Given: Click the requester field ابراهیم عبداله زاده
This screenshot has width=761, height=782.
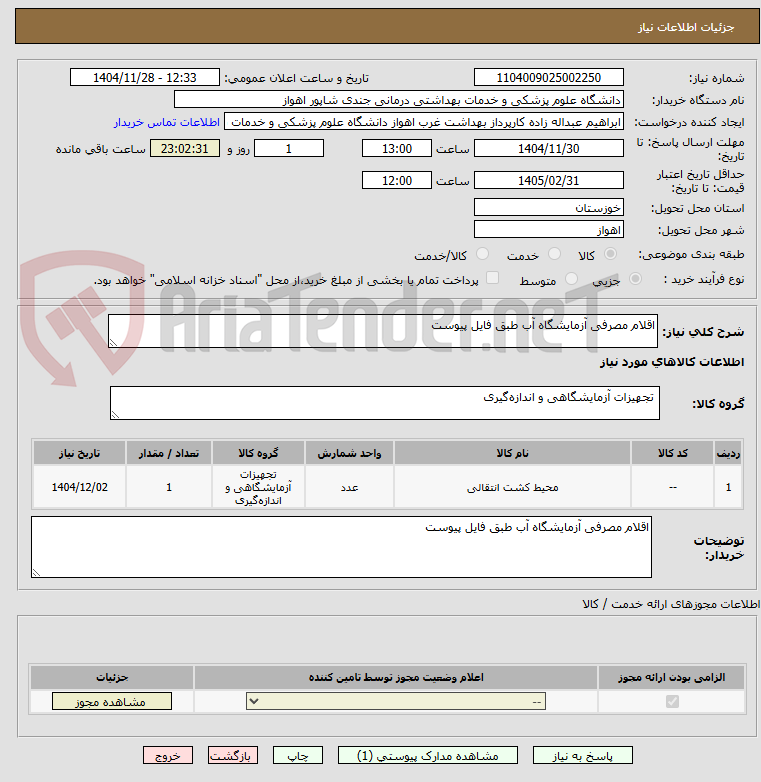Looking at the screenshot, I should tap(424, 122).
